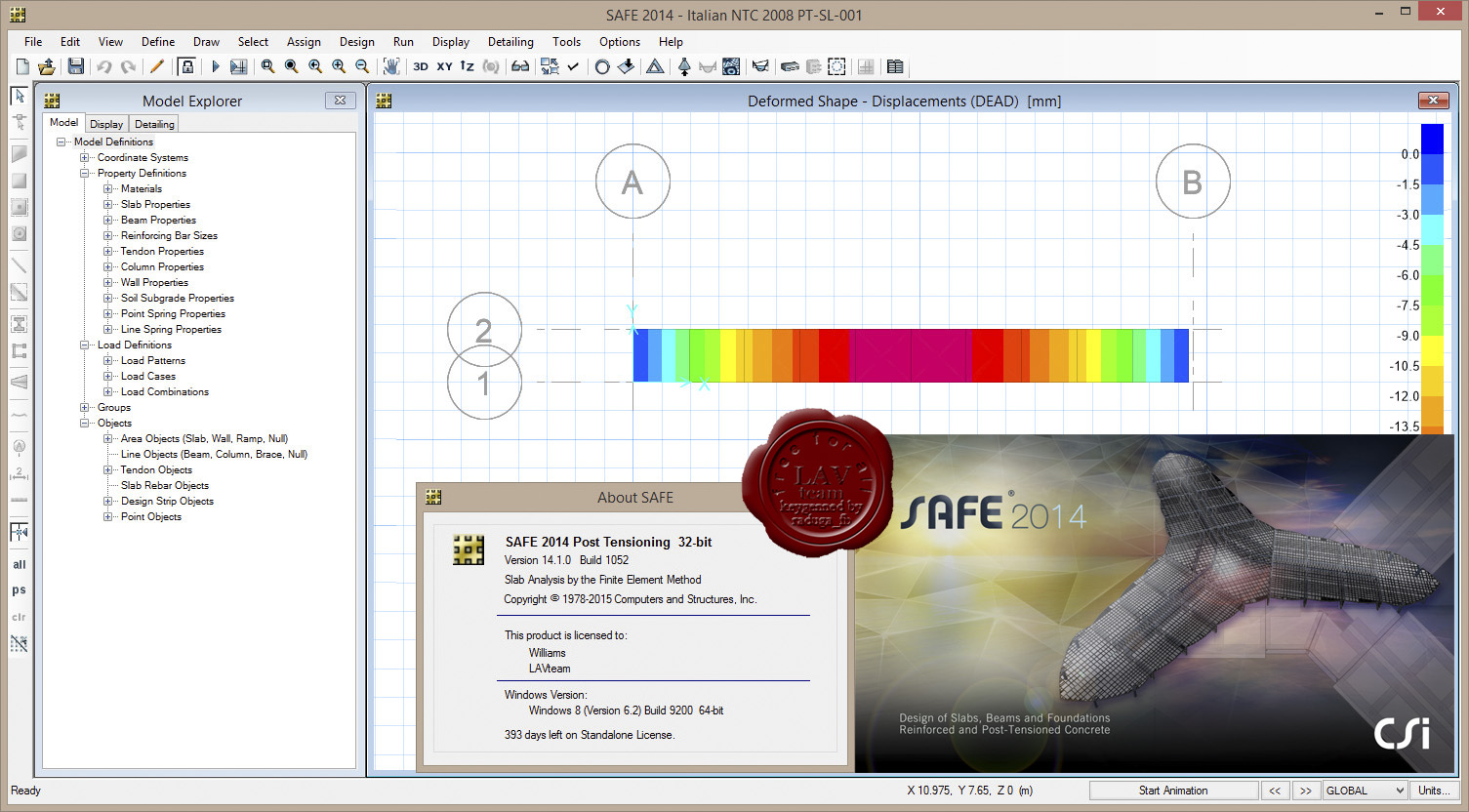This screenshot has width=1469, height=812.
Task: Open the Assign menu
Action: (304, 42)
